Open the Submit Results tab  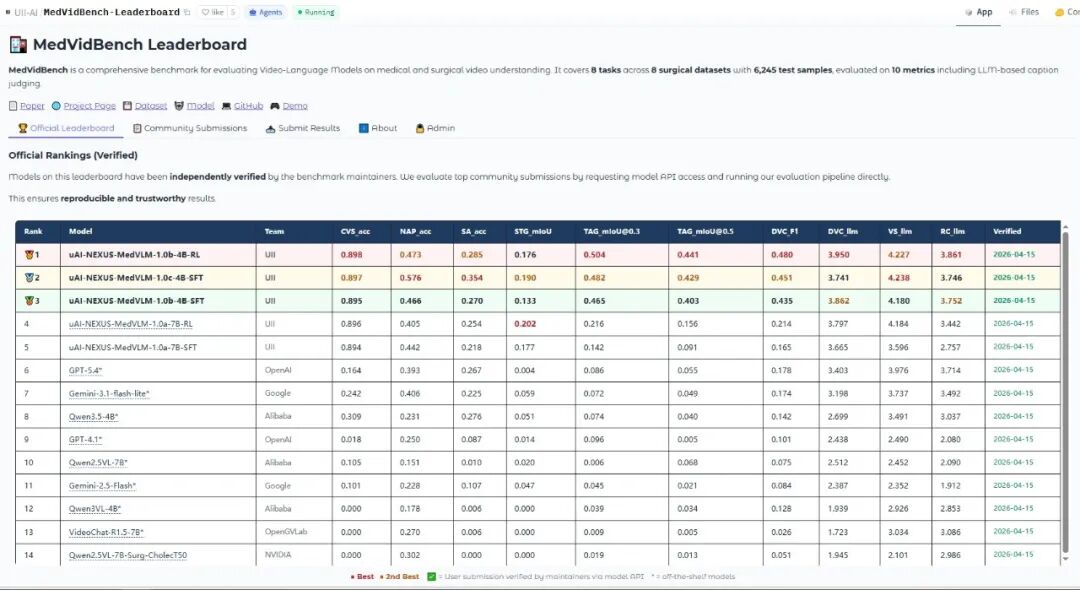coord(303,128)
